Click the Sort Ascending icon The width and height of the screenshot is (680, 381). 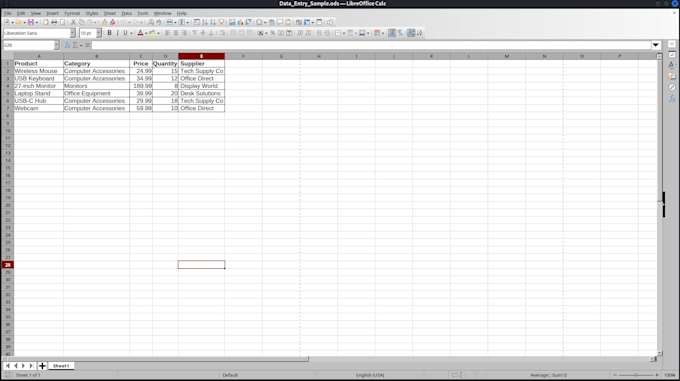pos(205,22)
